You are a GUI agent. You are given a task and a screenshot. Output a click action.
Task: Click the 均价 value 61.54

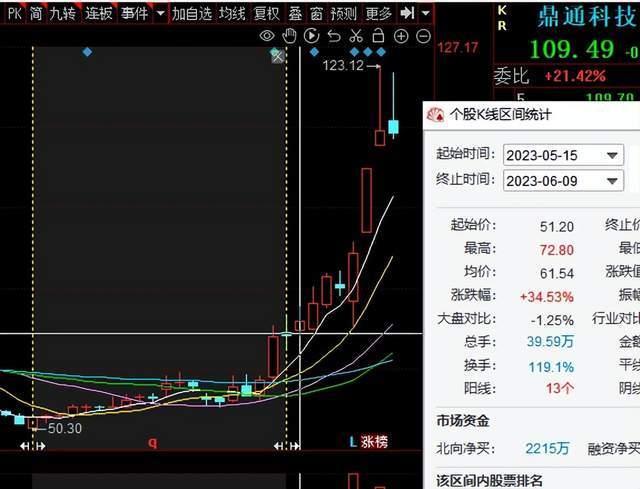557,273
